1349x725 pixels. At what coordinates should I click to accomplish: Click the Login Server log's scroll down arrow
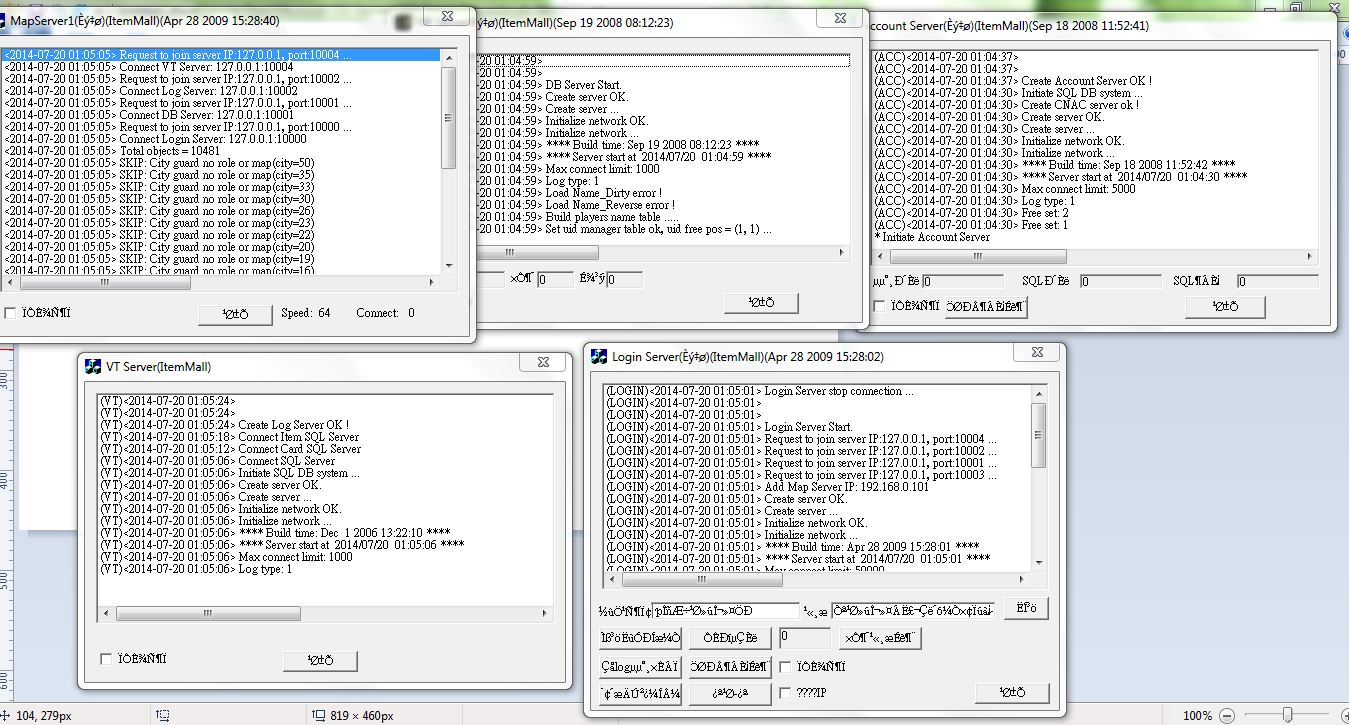(1038, 564)
